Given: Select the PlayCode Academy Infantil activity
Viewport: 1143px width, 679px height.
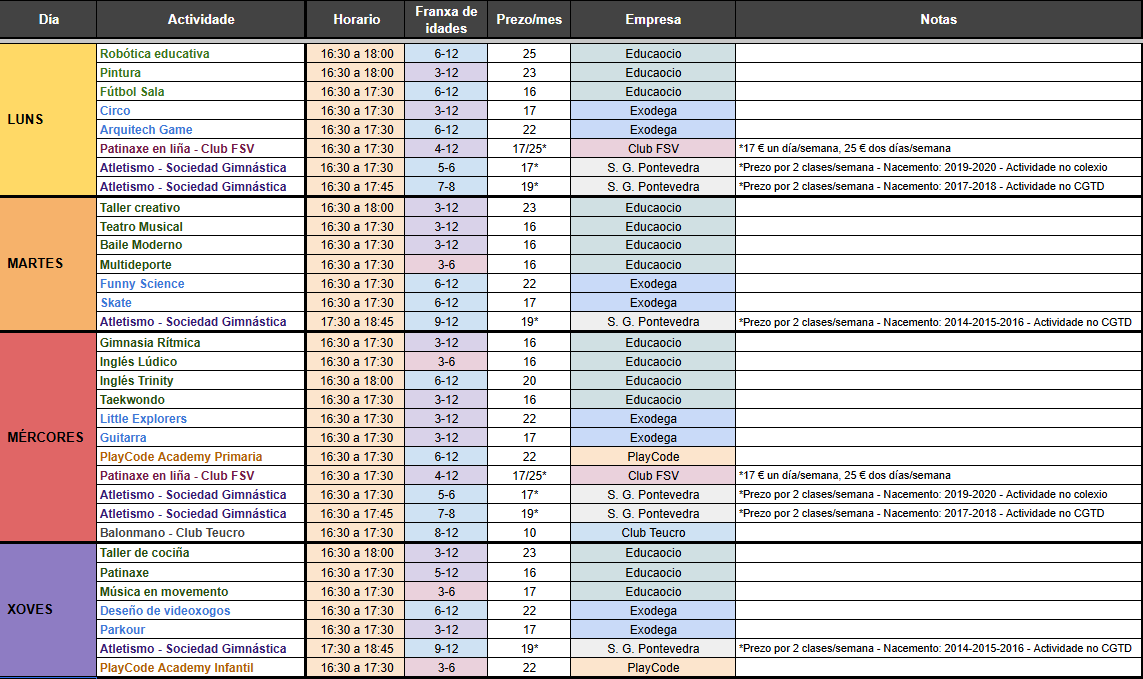Looking at the screenshot, I should (200, 667).
